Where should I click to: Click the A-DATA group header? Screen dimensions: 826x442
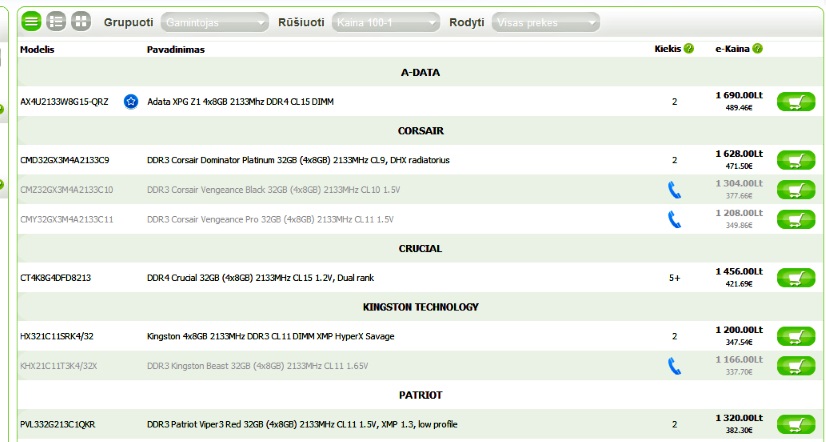click(420, 73)
